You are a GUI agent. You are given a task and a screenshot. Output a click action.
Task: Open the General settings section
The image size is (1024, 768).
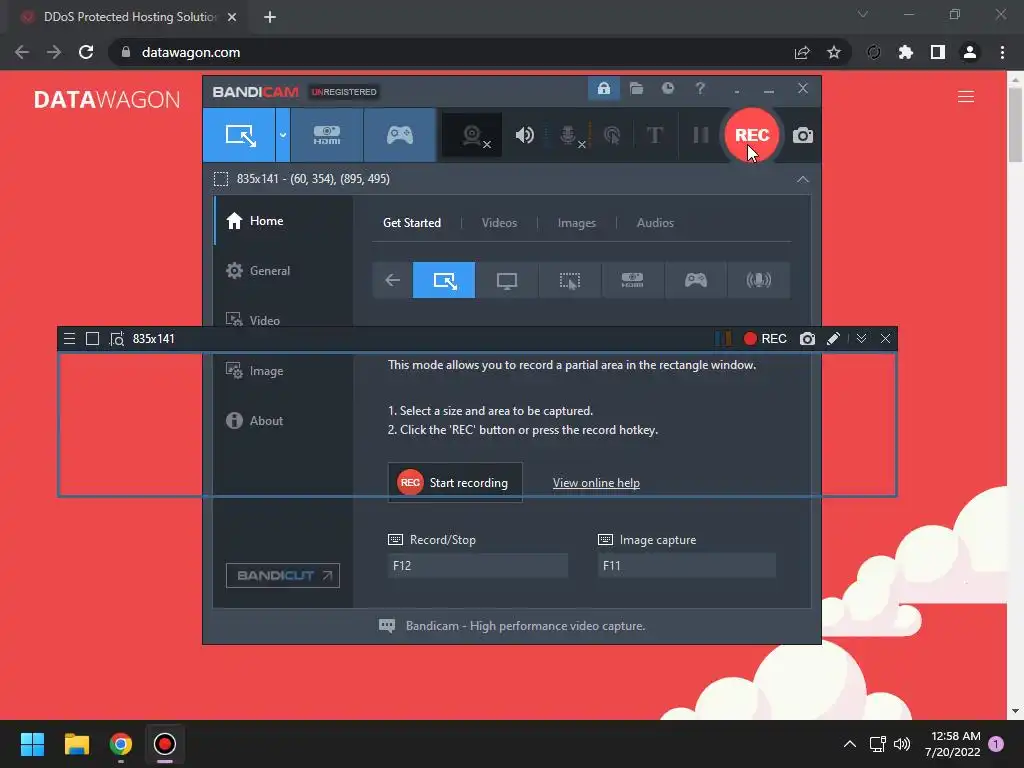283,270
